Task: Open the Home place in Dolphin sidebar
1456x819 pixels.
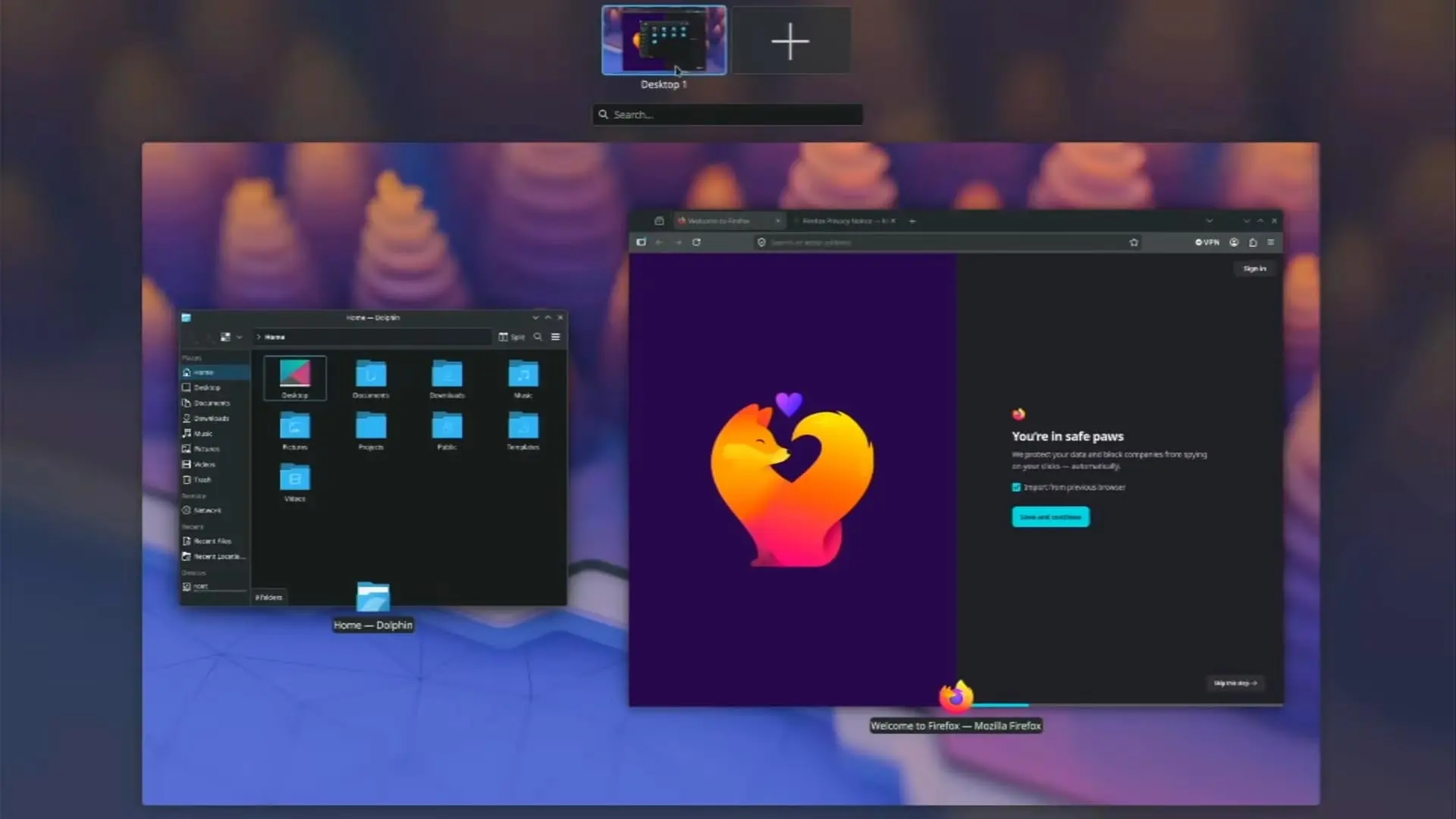Action: pos(215,372)
